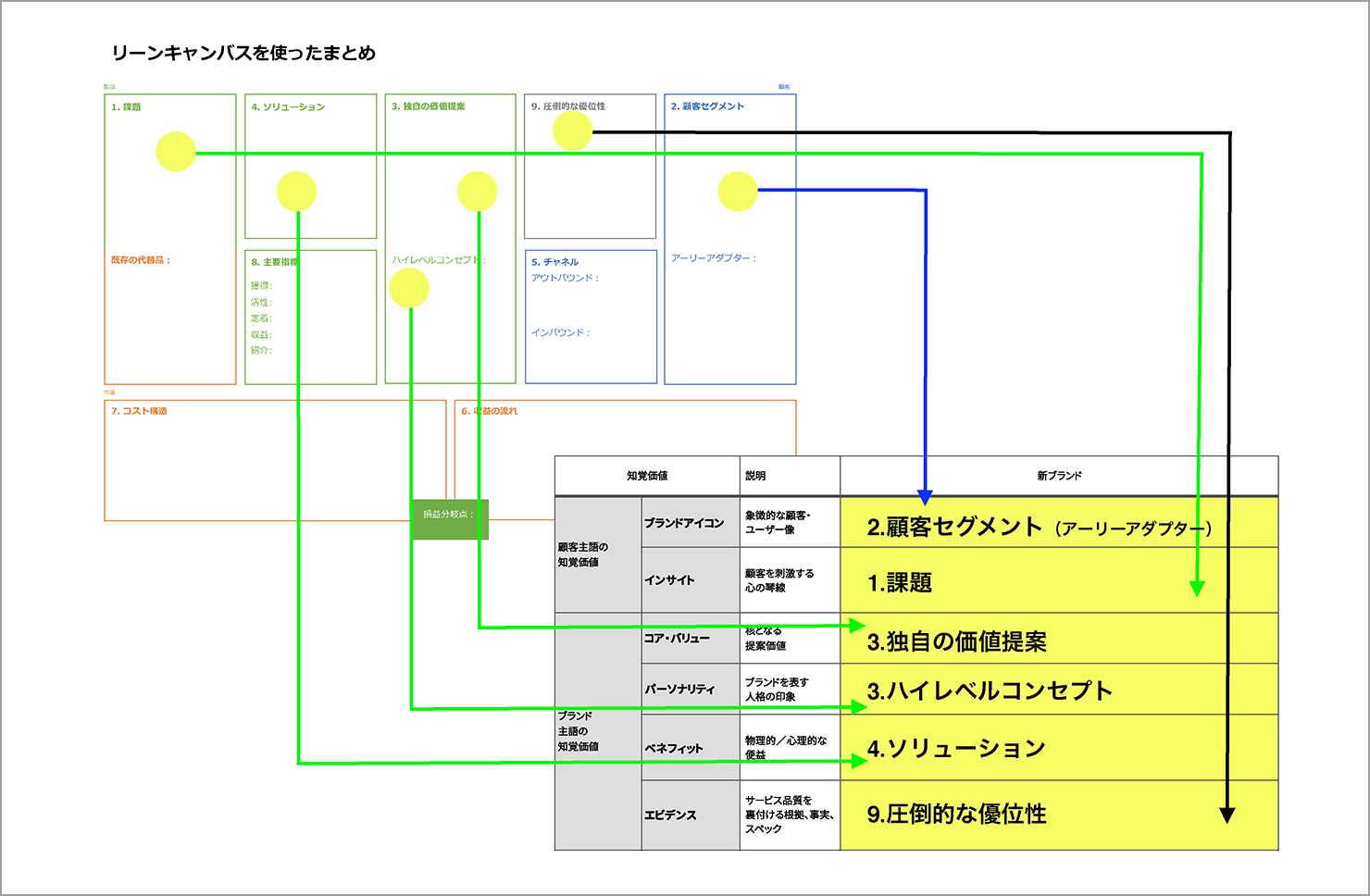
Task: Click the orange '既存の代替品：' label
Action: [x=141, y=260]
